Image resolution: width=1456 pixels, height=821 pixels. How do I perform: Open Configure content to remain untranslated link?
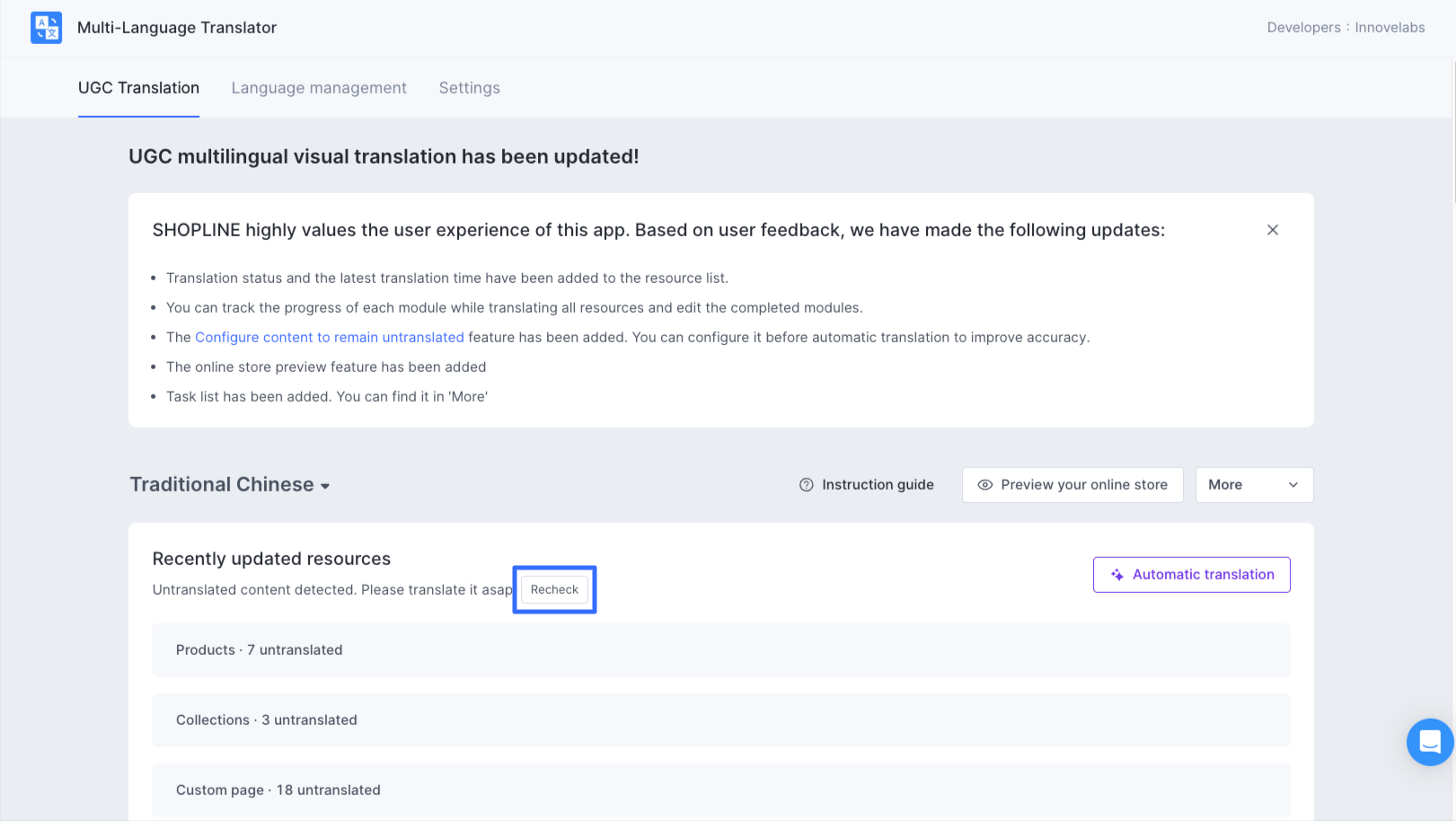point(329,338)
